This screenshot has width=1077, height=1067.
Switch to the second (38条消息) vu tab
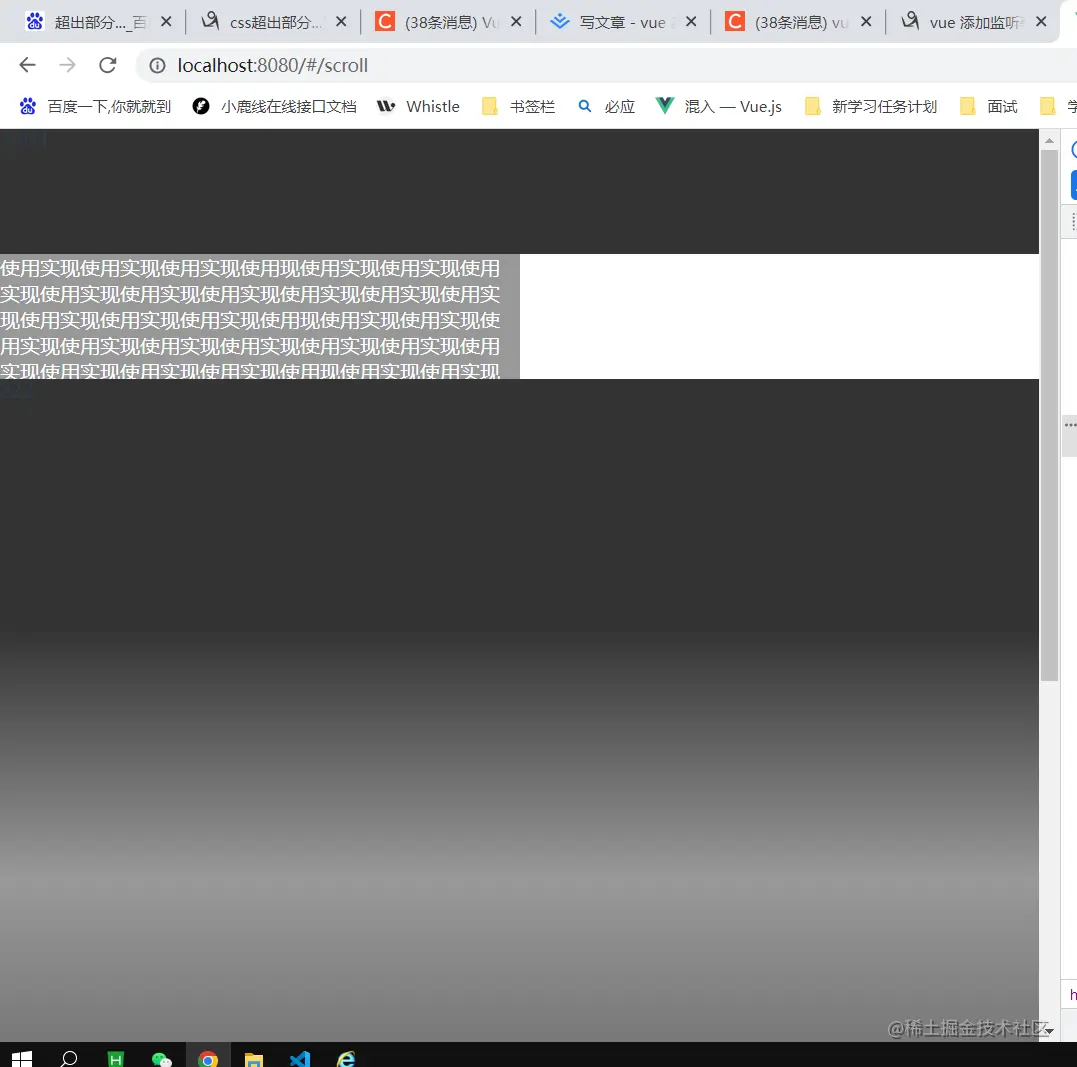click(x=798, y=22)
